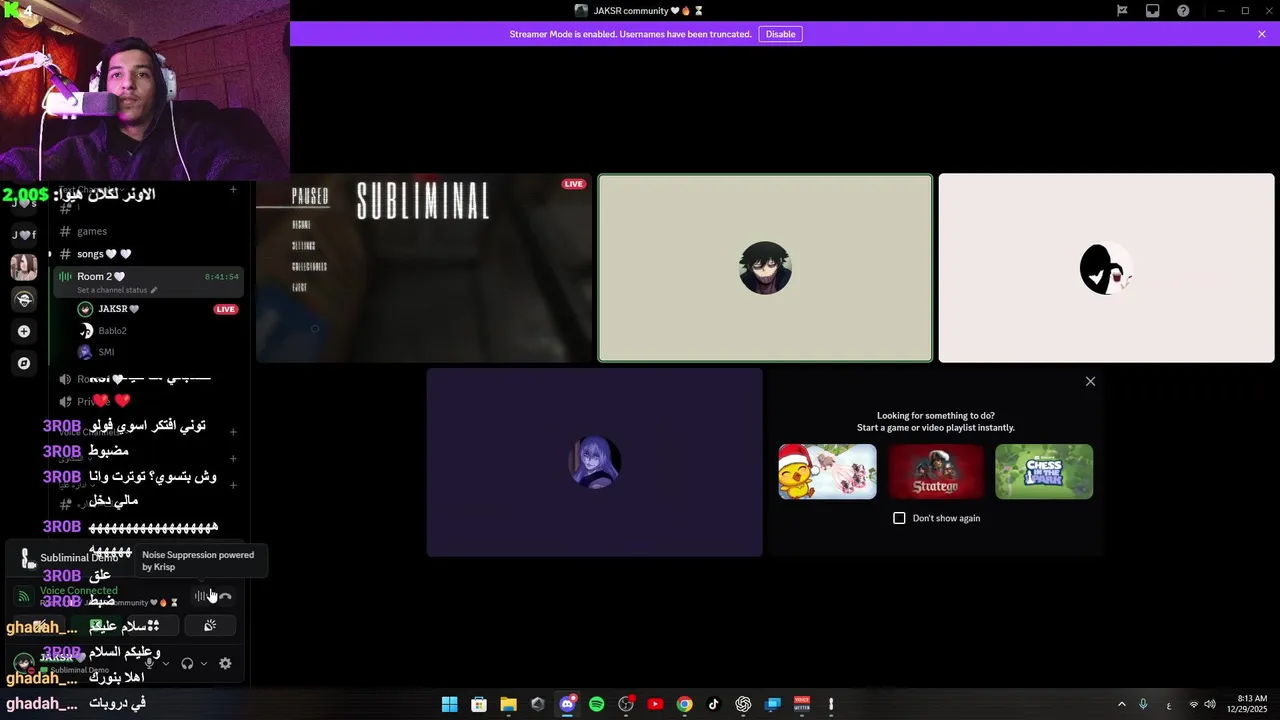The width and height of the screenshot is (1280, 720).
Task: Click Disable in the Streamer Mode banner
Action: pos(780,34)
